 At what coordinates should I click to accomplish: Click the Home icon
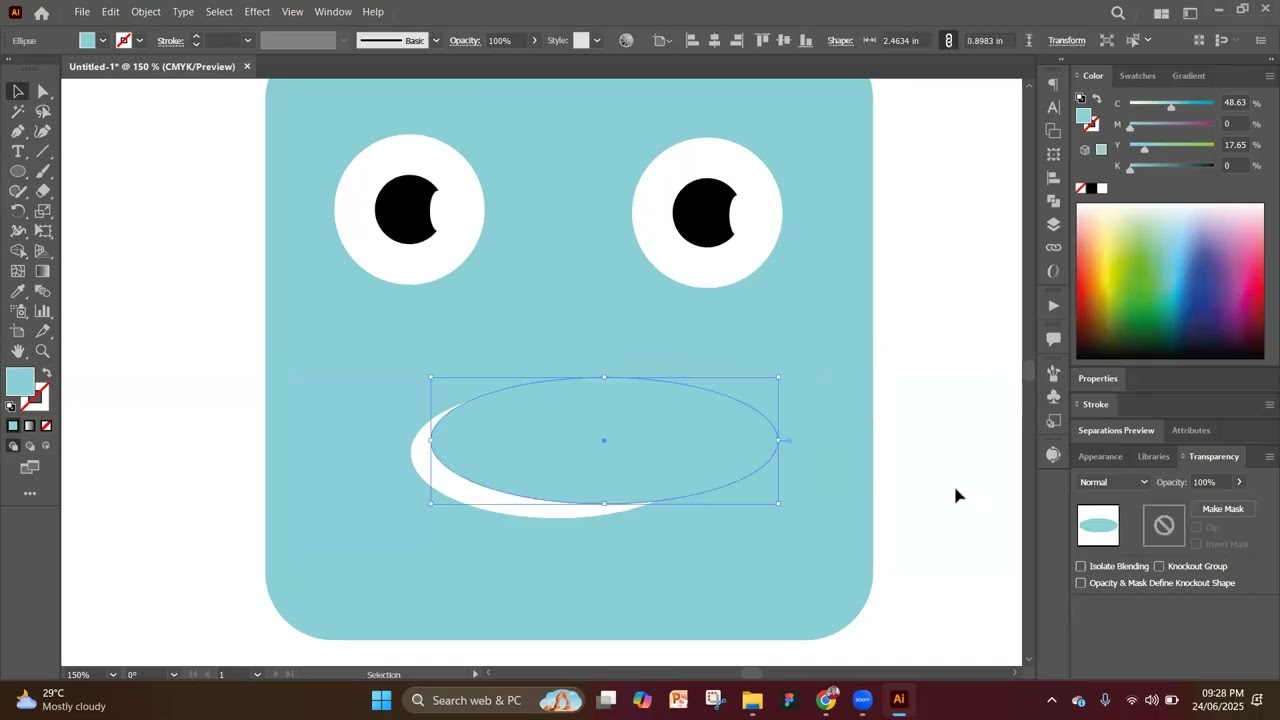point(41,13)
